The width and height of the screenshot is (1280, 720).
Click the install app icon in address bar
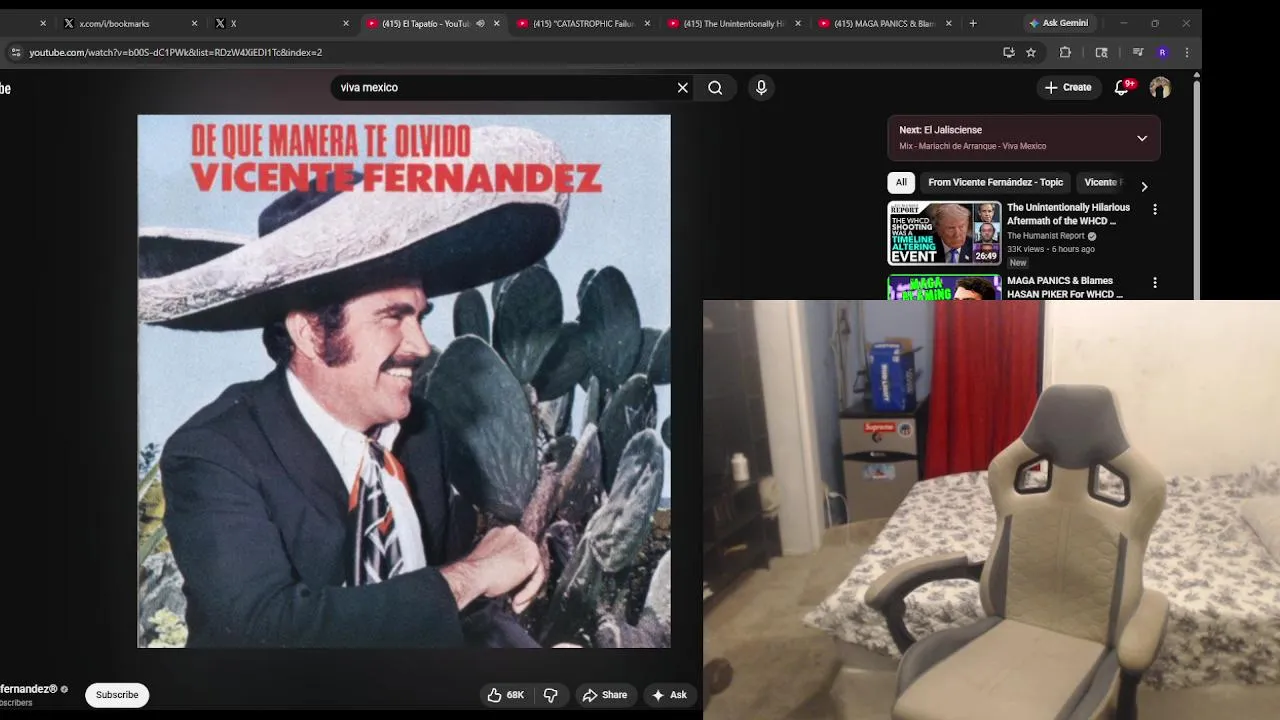tap(1009, 52)
